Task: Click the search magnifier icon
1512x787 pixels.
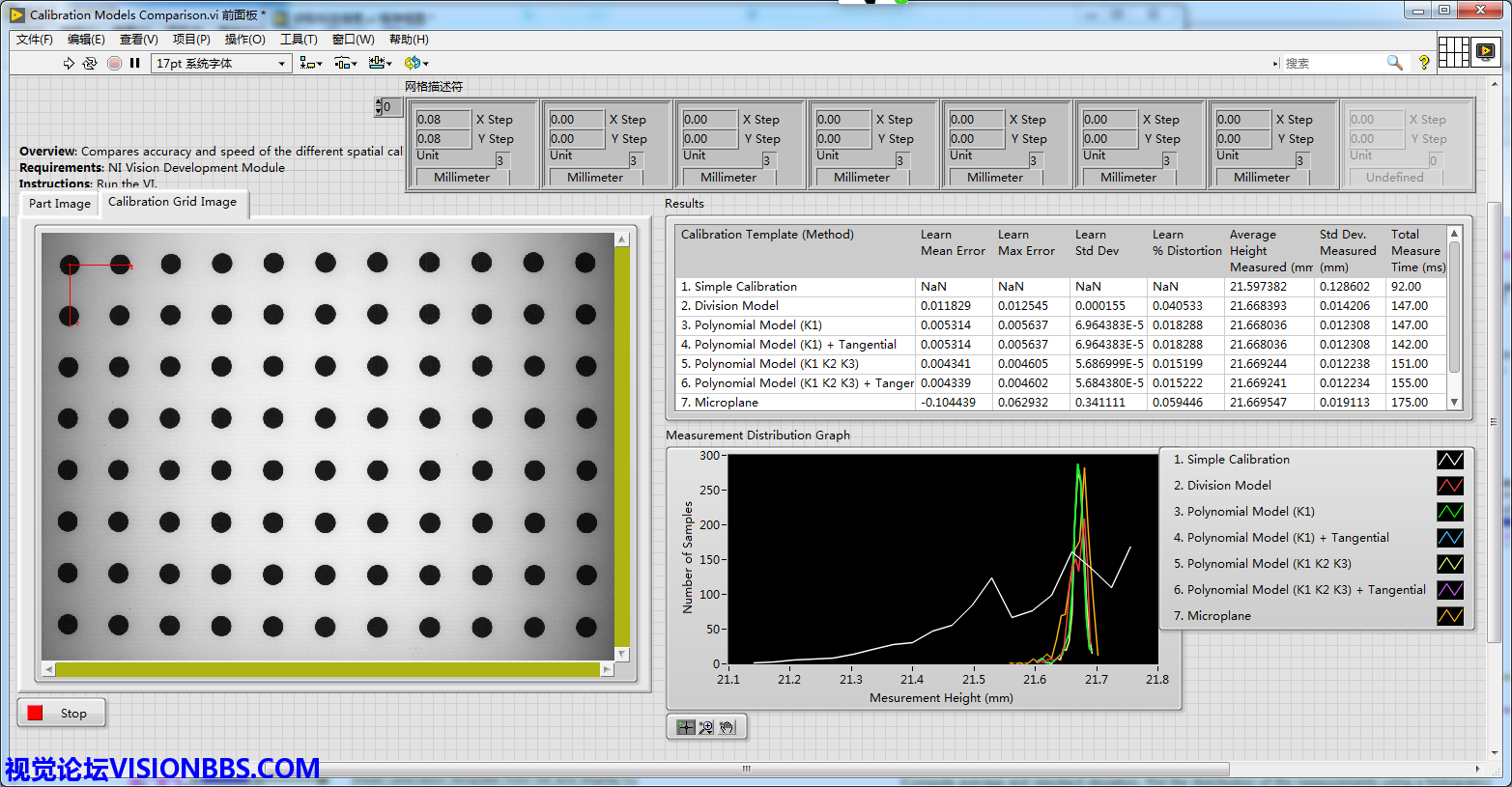Action: 1394,63
